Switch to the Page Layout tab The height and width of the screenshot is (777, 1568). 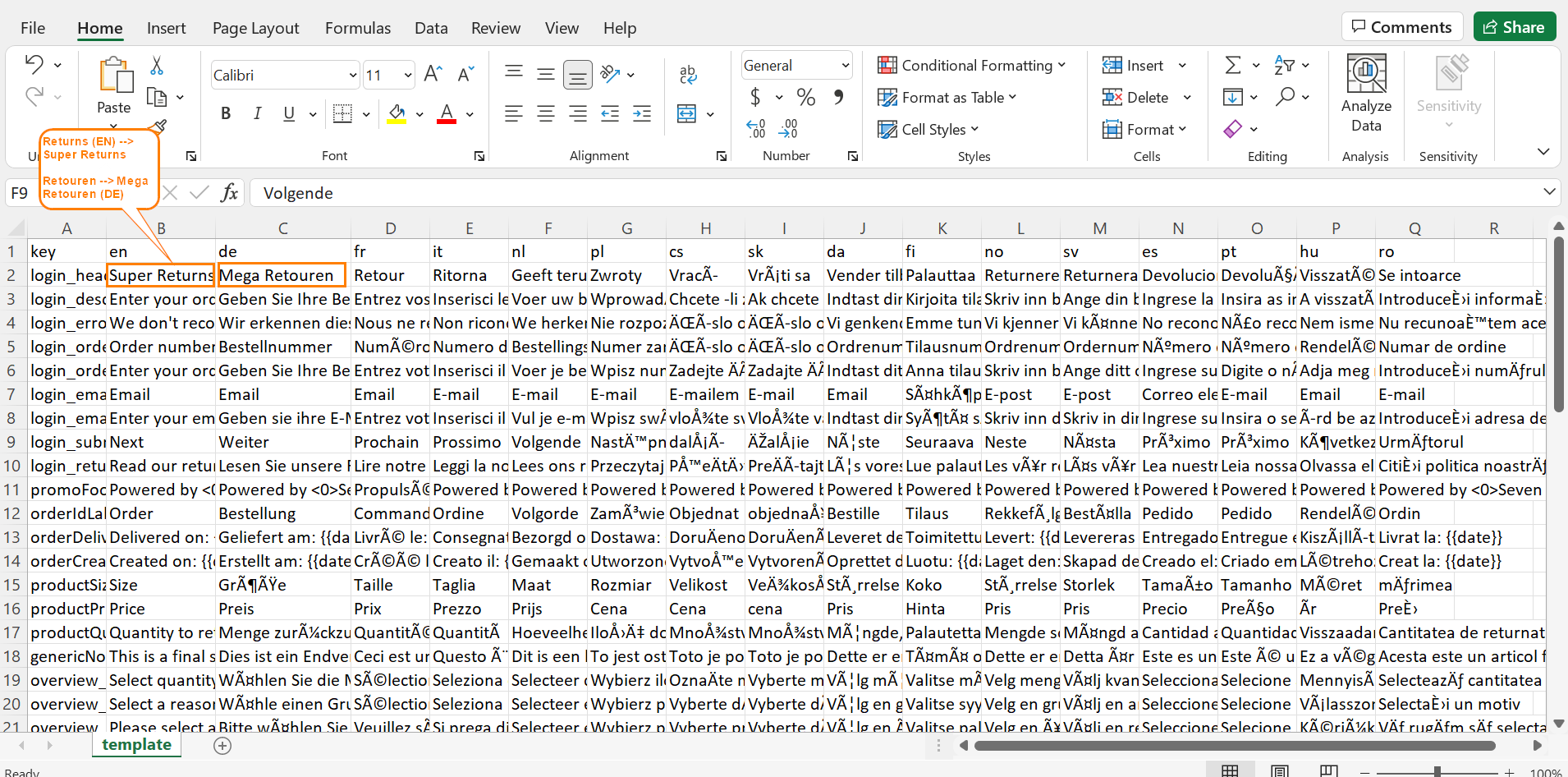(256, 28)
